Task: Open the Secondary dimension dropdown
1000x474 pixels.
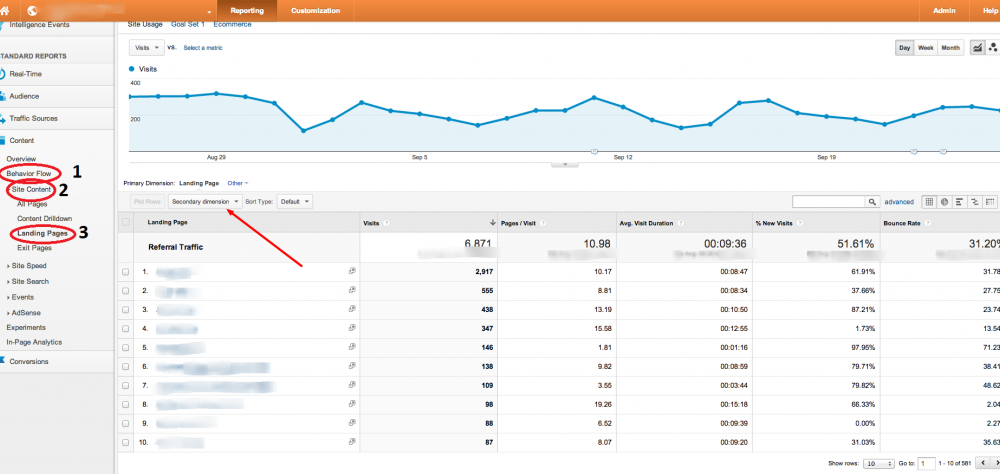Action: [205, 201]
